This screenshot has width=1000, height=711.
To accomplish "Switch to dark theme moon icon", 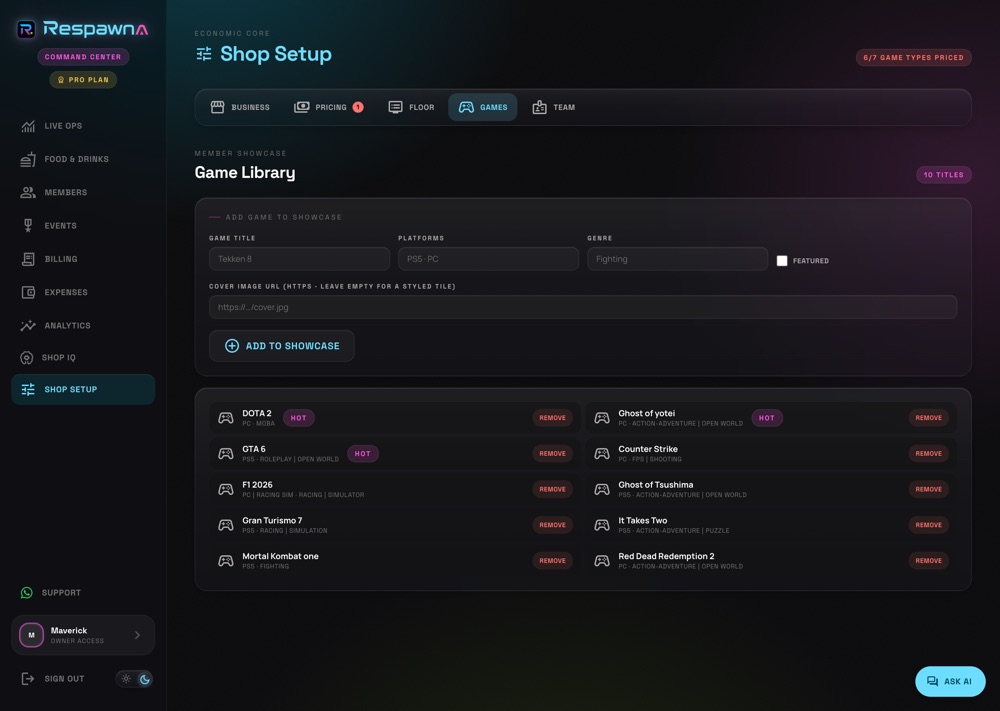I will pyautogui.click(x=145, y=679).
